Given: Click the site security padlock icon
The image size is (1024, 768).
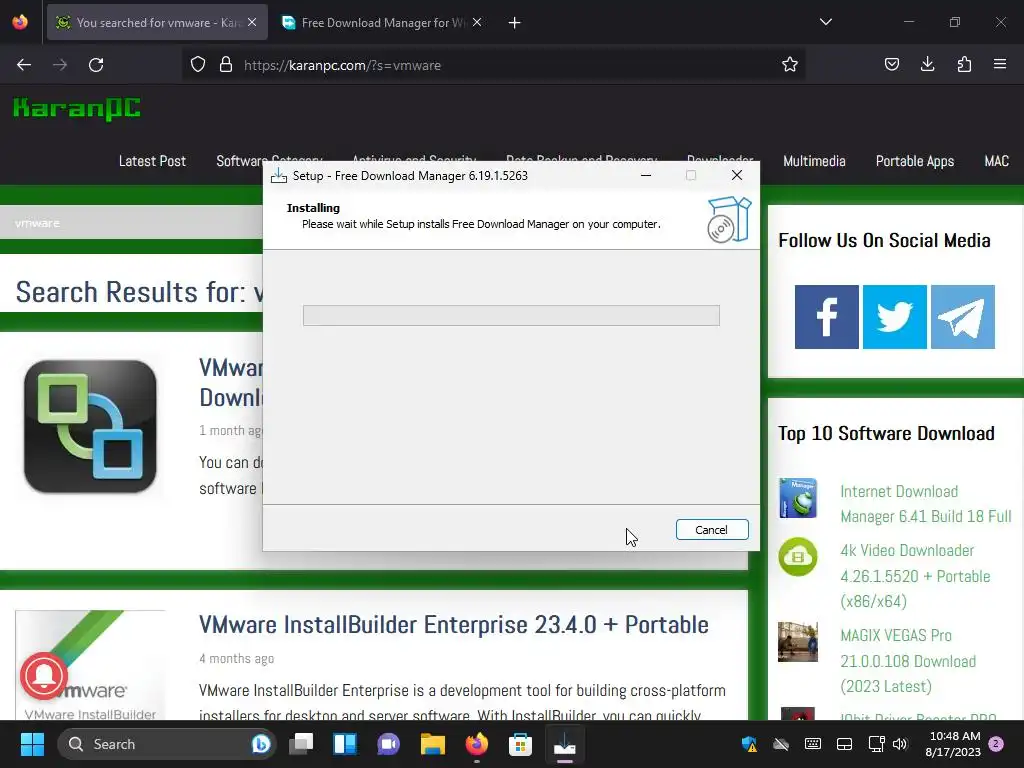Looking at the screenshot, I should (226, 65).
